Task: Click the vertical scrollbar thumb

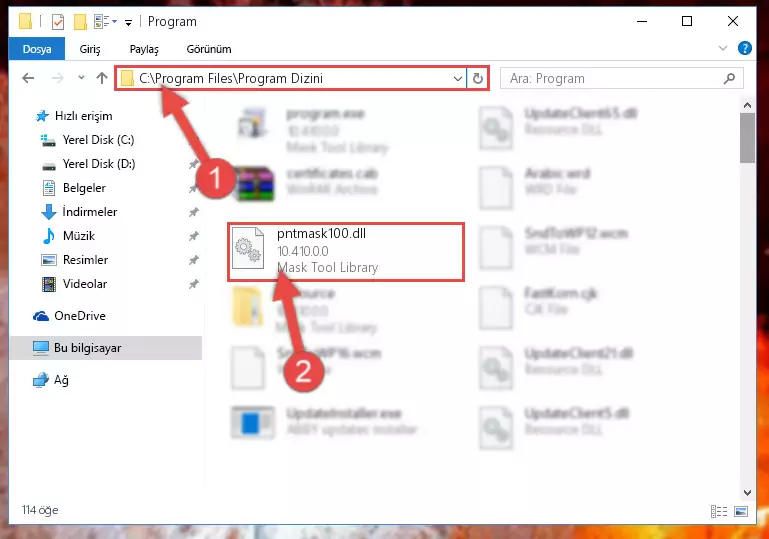Action: tap(747, 138)
